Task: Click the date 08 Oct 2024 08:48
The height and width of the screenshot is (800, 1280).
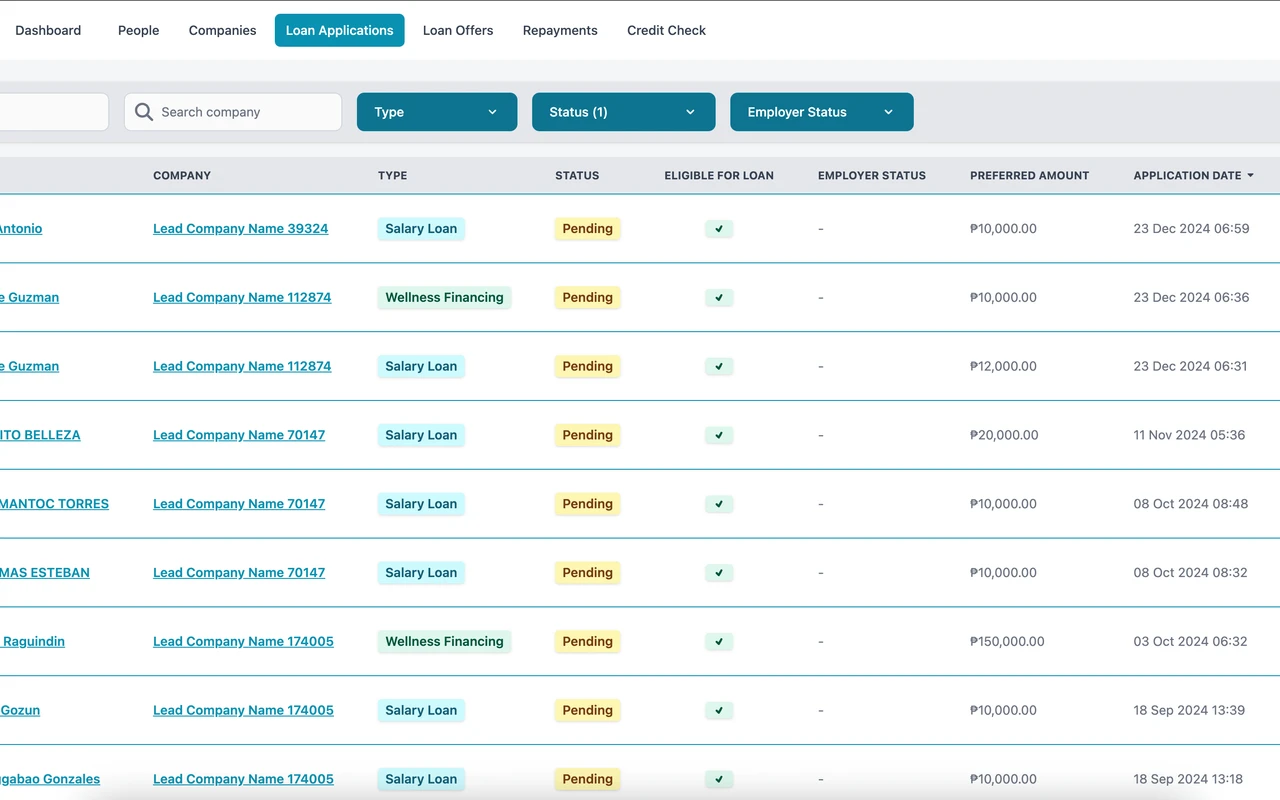Action: (x=1190, y=504)
